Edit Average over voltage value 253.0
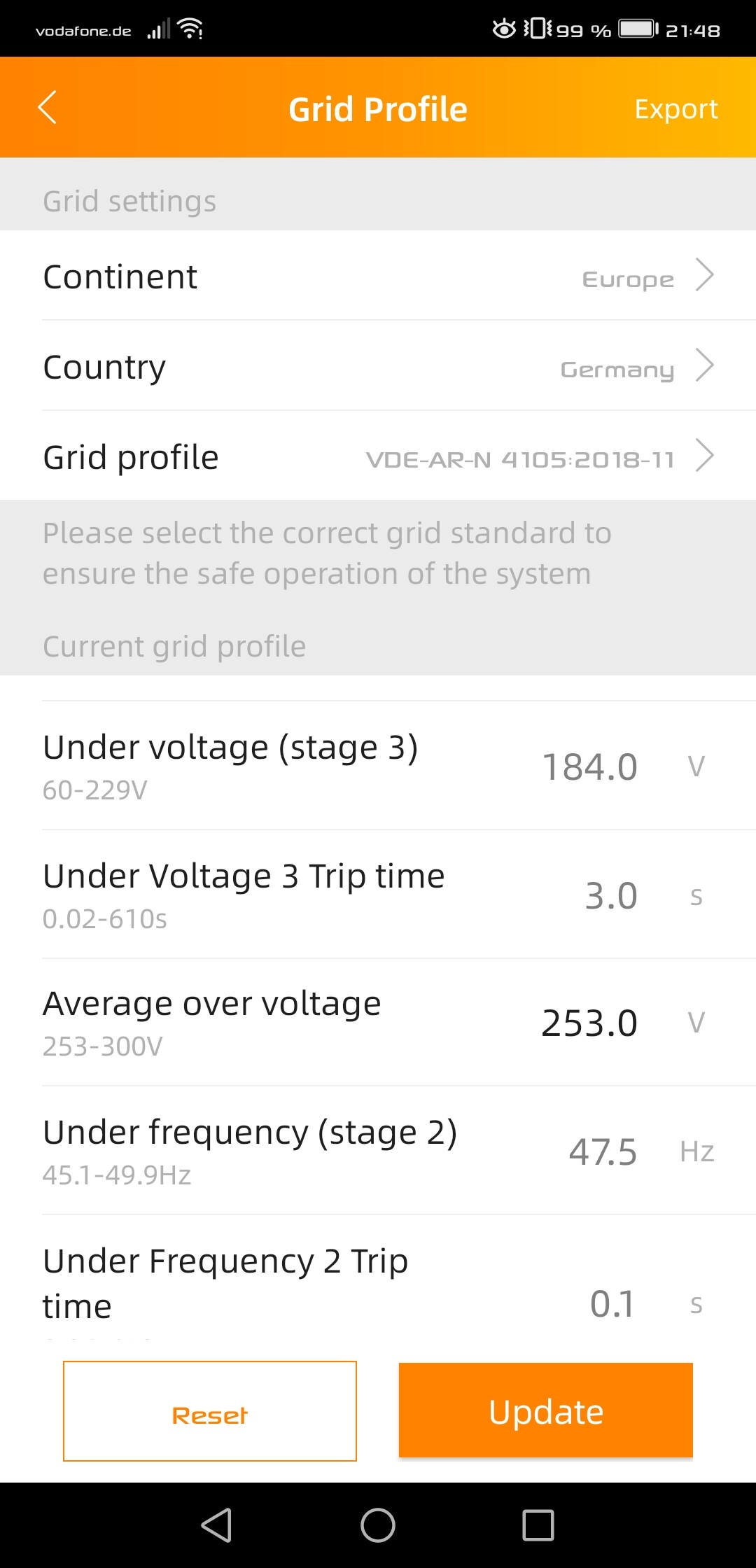 point(589,1023)
